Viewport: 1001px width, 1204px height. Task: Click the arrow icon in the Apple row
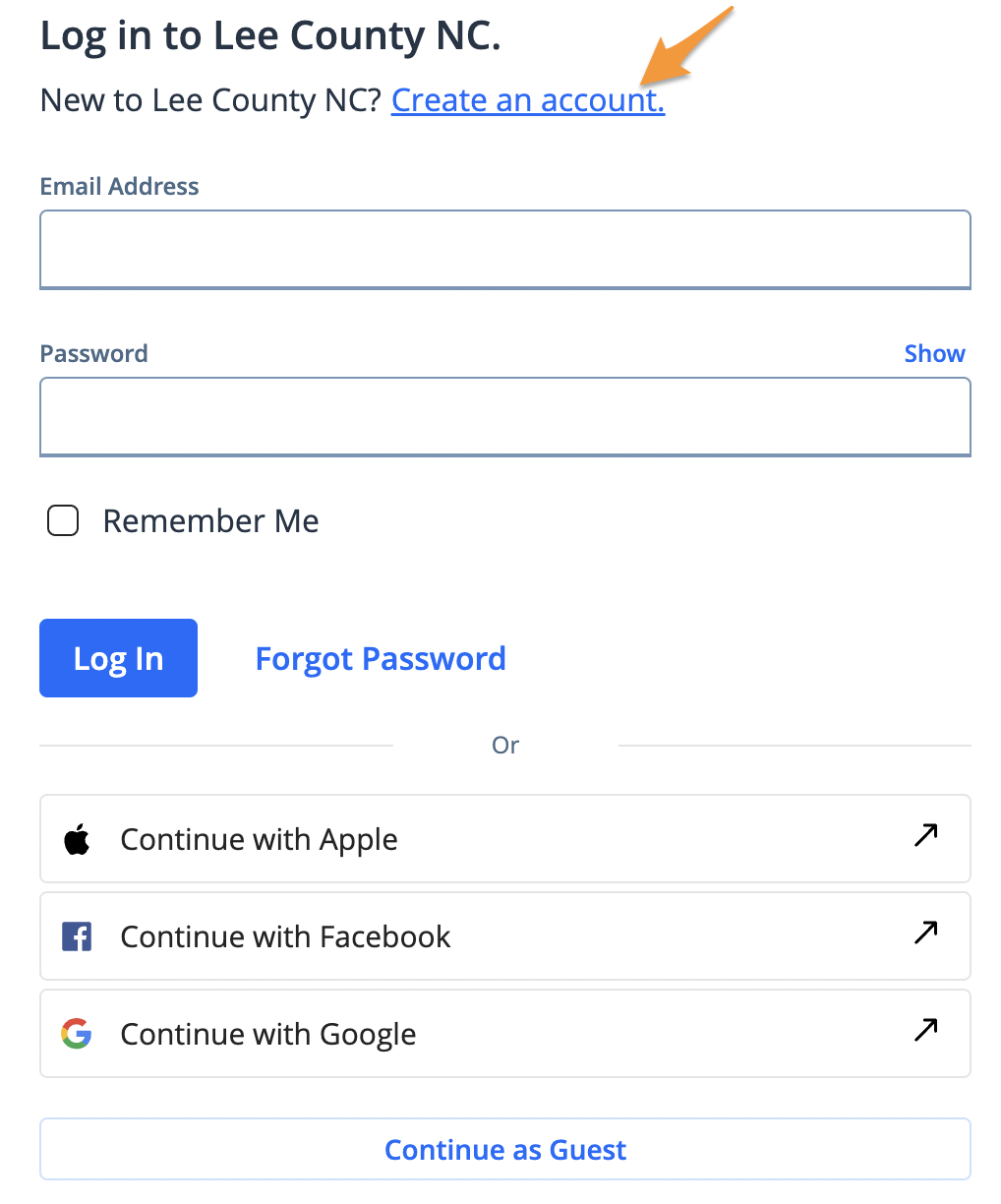point(925,835)
